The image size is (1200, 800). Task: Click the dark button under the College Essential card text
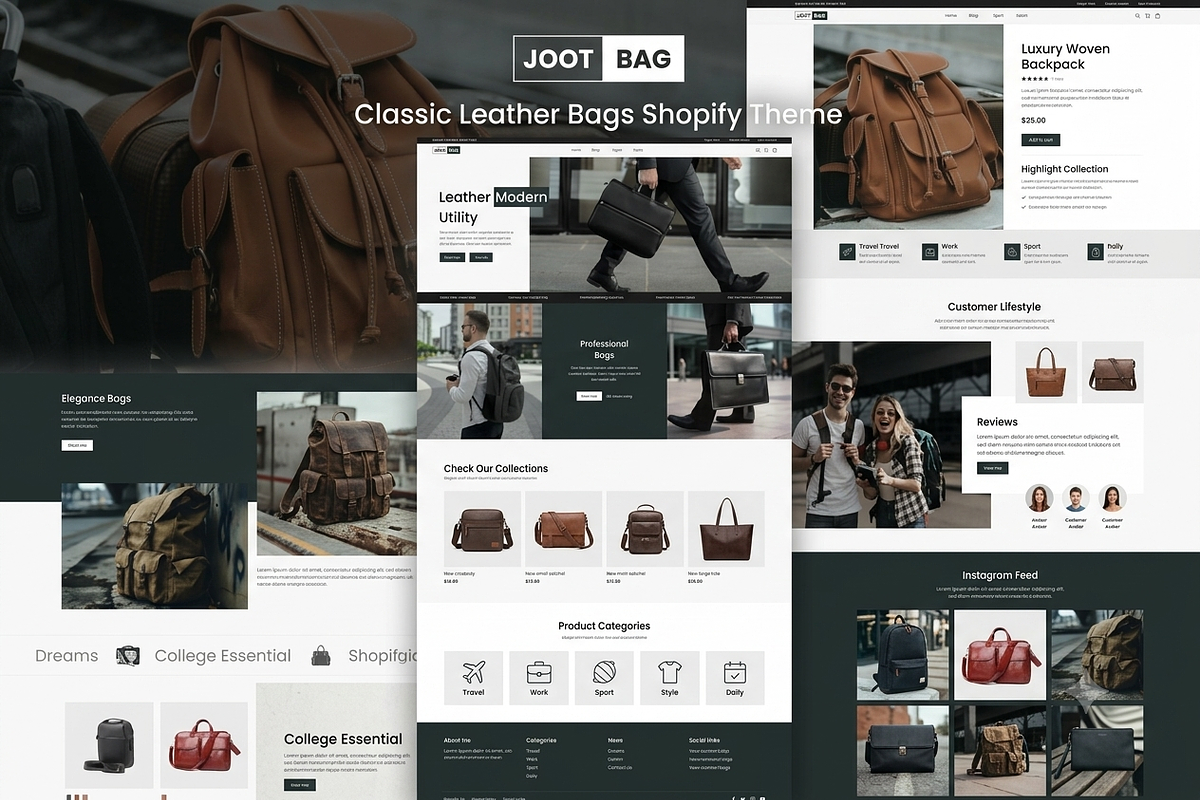298,785
